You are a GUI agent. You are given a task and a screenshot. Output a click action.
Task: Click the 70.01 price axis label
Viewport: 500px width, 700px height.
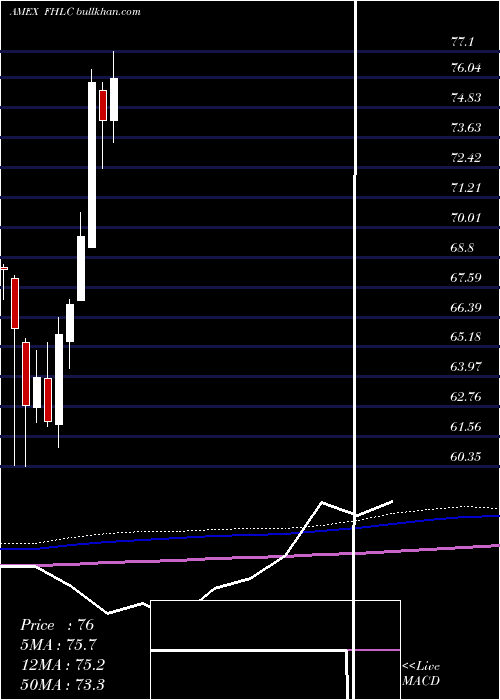pyautogui.click(x=466, y=218)
